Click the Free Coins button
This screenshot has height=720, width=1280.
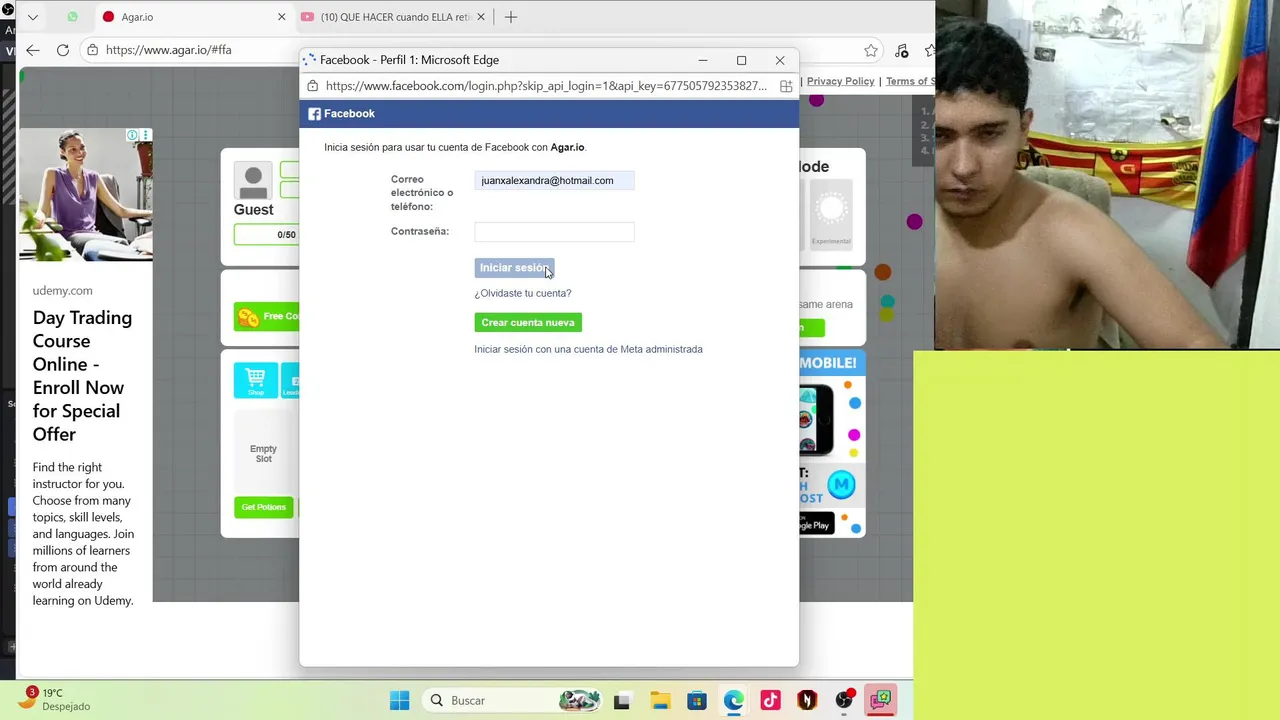pyautogui.click(x=266, y=316)
